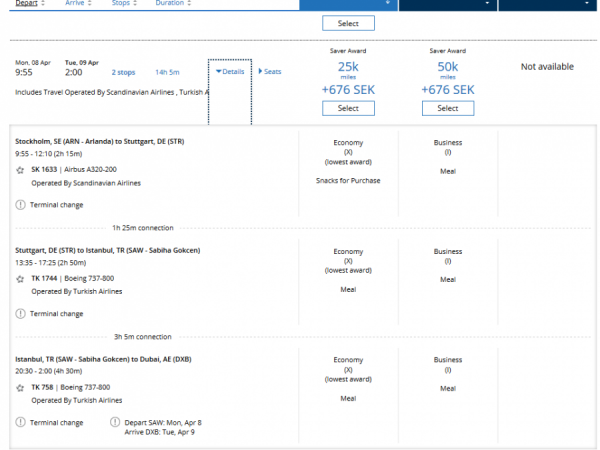Screen dimensions: 600x450
Task: Select the 25k miles Saver Award
Action: tap(348, 108)
